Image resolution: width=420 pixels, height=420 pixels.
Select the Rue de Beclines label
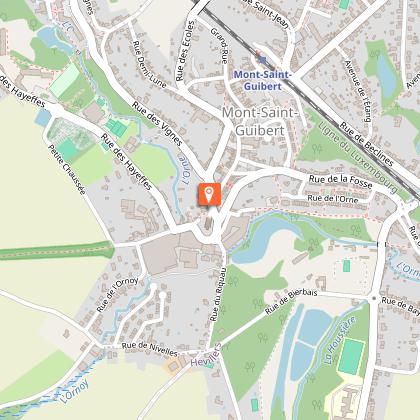[x=366, y=144]
